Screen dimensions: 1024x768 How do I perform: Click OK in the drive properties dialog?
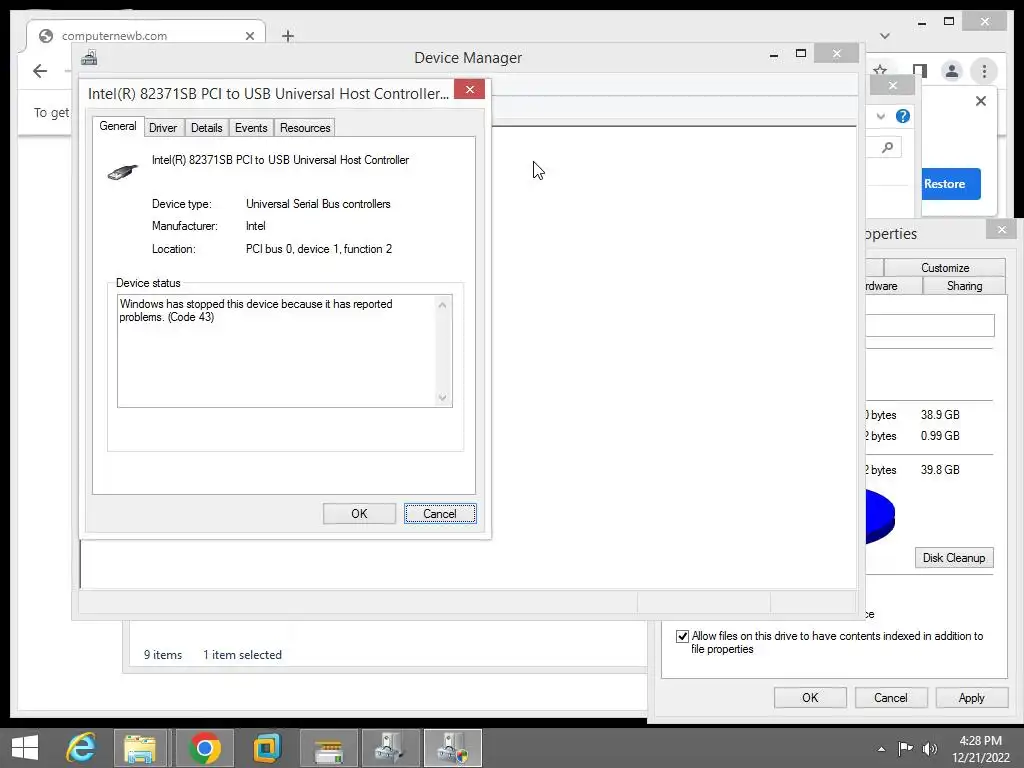click(810, 697)
